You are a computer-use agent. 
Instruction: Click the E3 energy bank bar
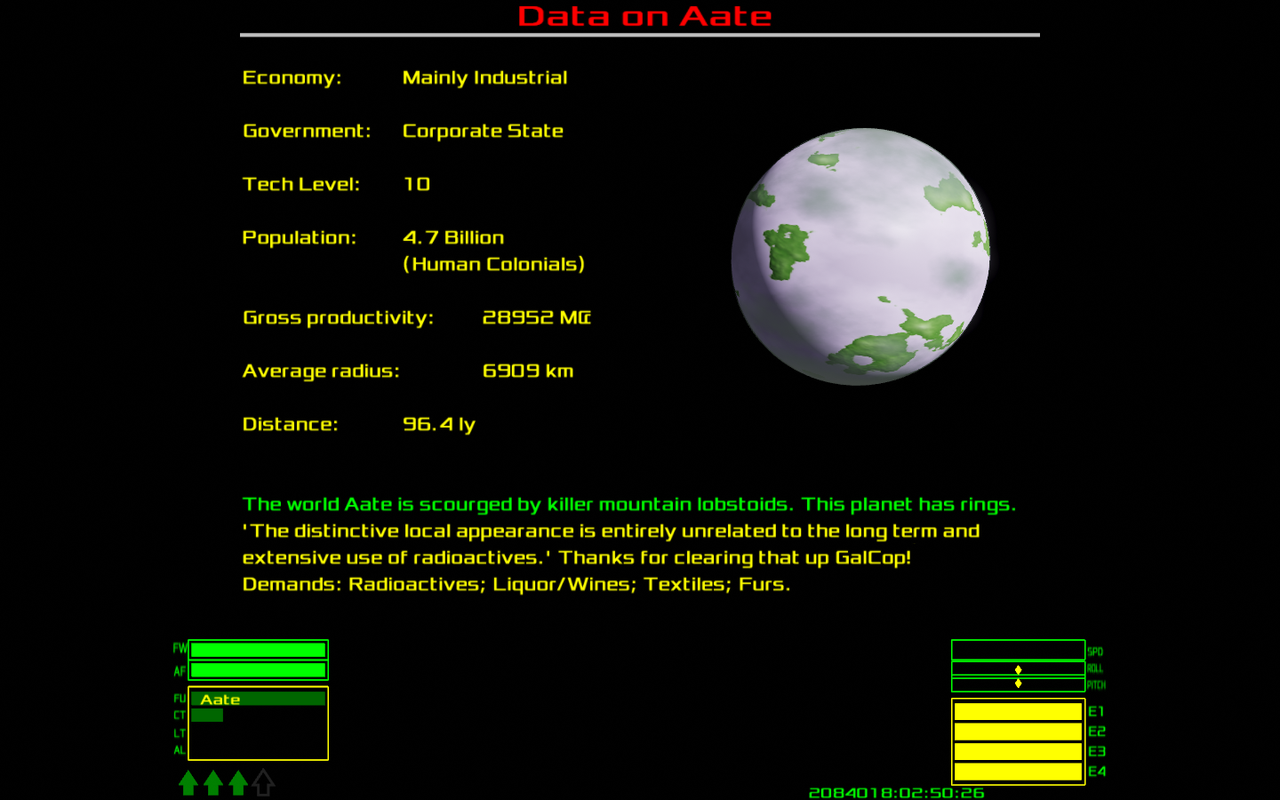1018,751
